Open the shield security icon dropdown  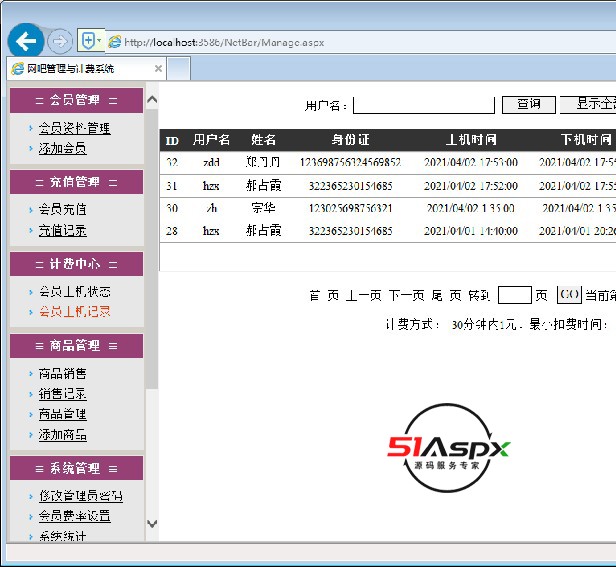(x=91, y=41)
